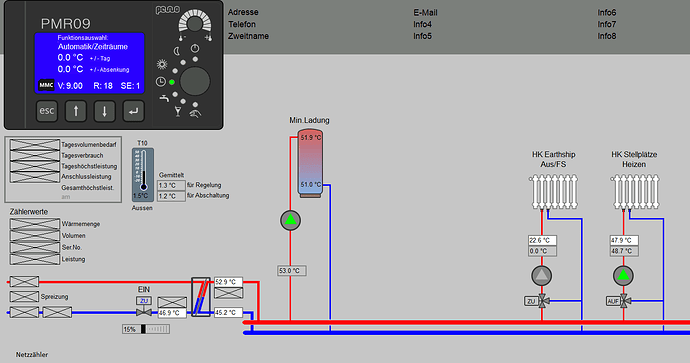Screen dimensions: 690x363
Task: Click the Wärmemenge placeholder box
Action: point(35,224)
